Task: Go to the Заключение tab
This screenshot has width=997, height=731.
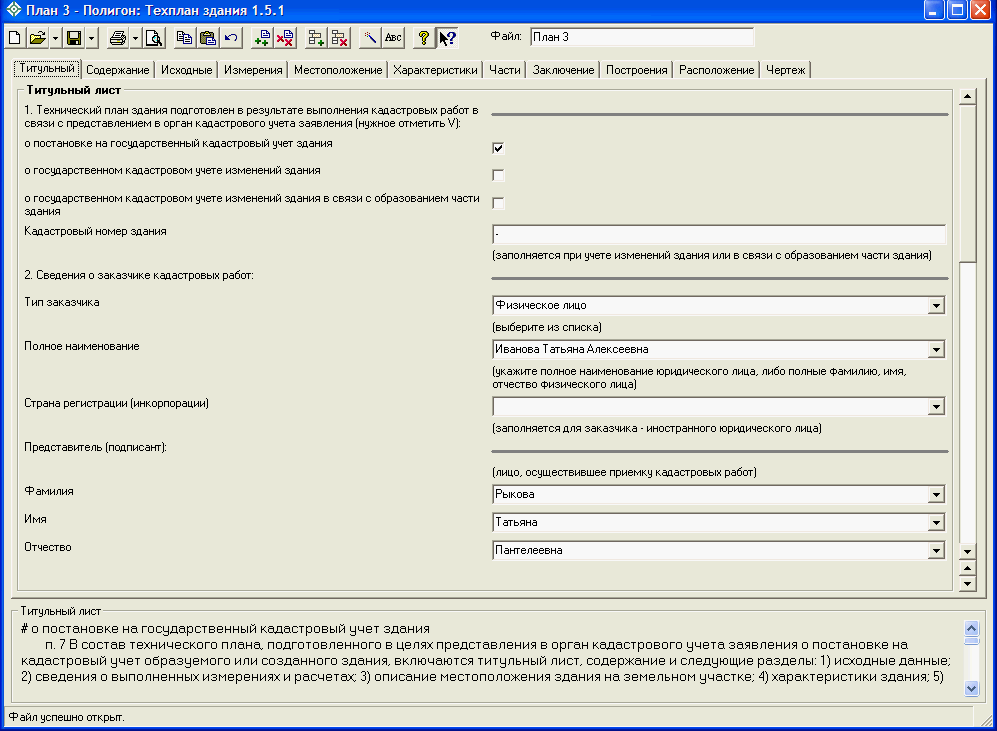Action: tap(563, 70)
